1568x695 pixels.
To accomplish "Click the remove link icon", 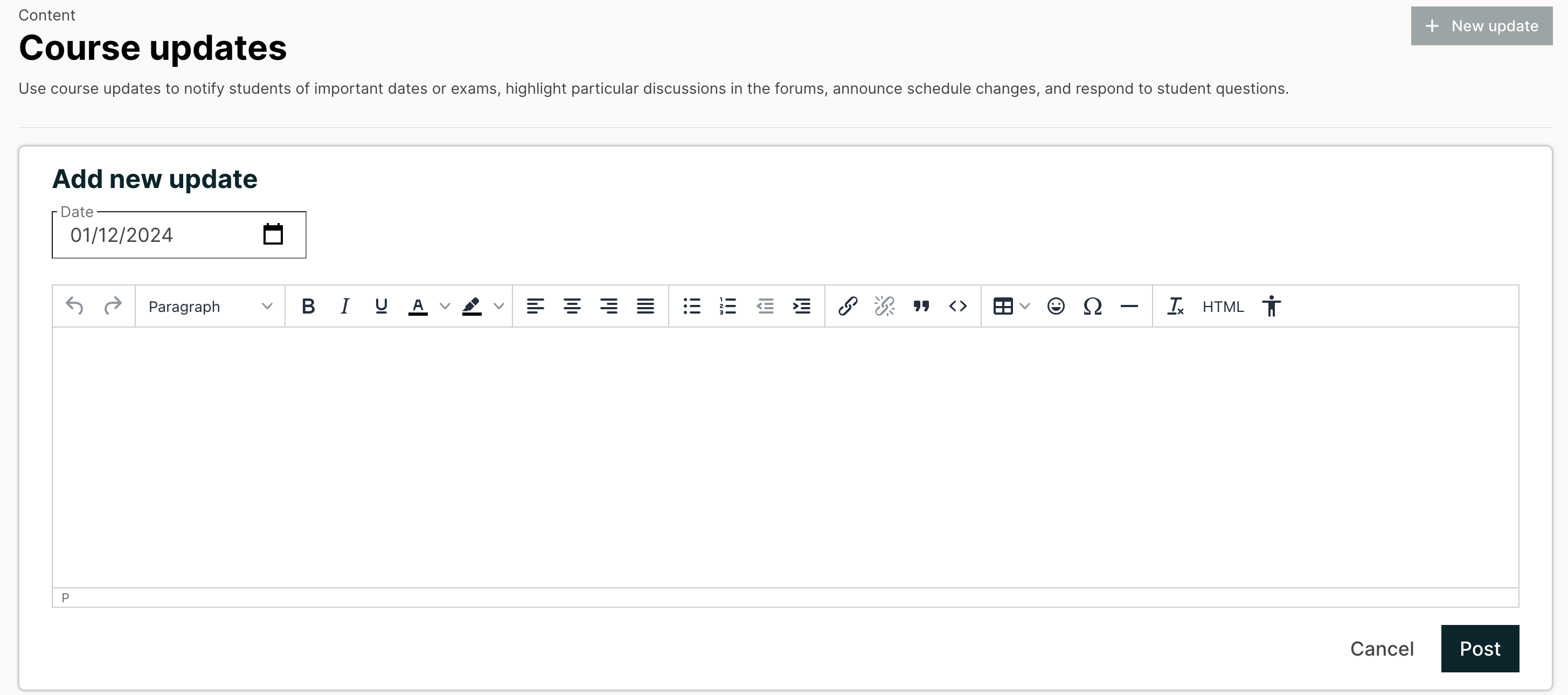I will pos(884,306).
